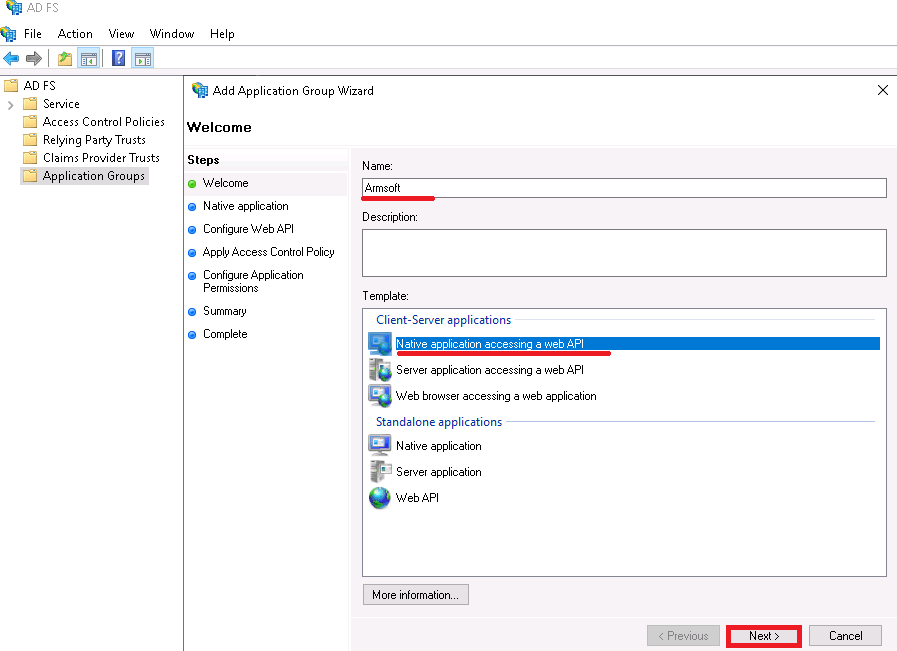This screenshot has height=651, width=897.
Task: Open the Help question mark icon
Action: point(118,58)
